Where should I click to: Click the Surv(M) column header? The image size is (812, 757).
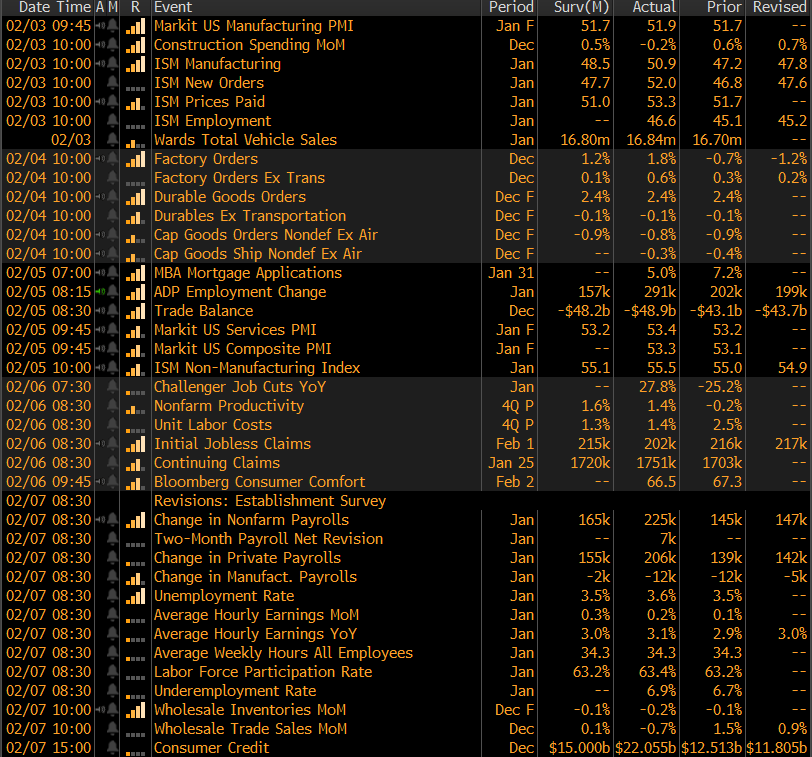coord(580,7)
